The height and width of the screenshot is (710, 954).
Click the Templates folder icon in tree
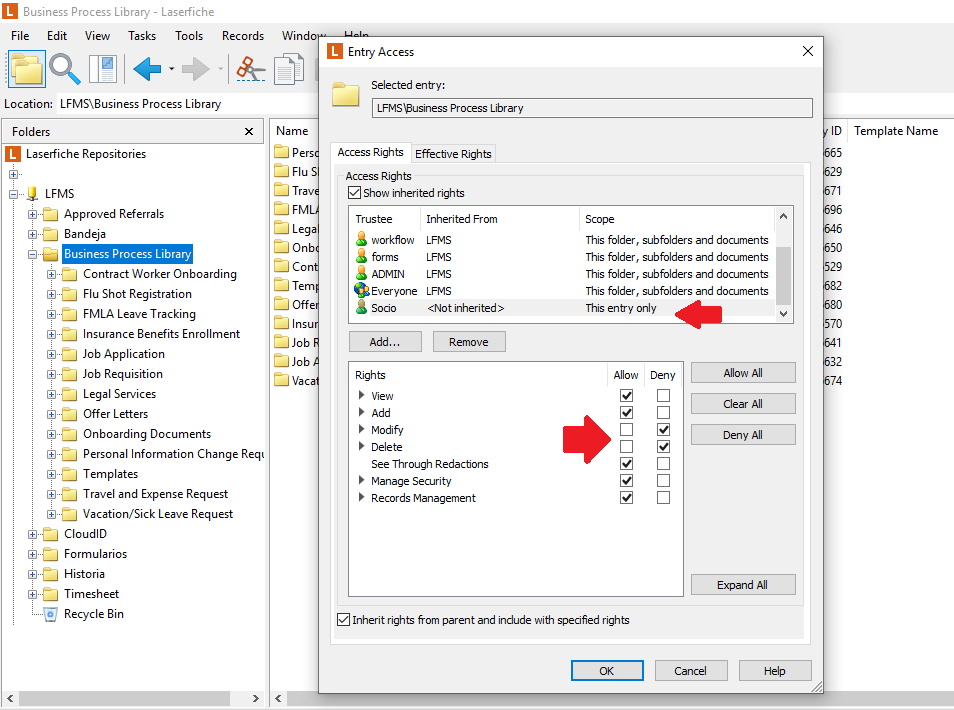tap(70, 474)
